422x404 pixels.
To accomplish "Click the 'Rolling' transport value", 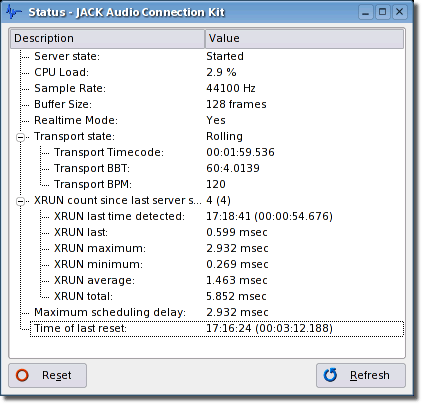I will click(224, 136).
